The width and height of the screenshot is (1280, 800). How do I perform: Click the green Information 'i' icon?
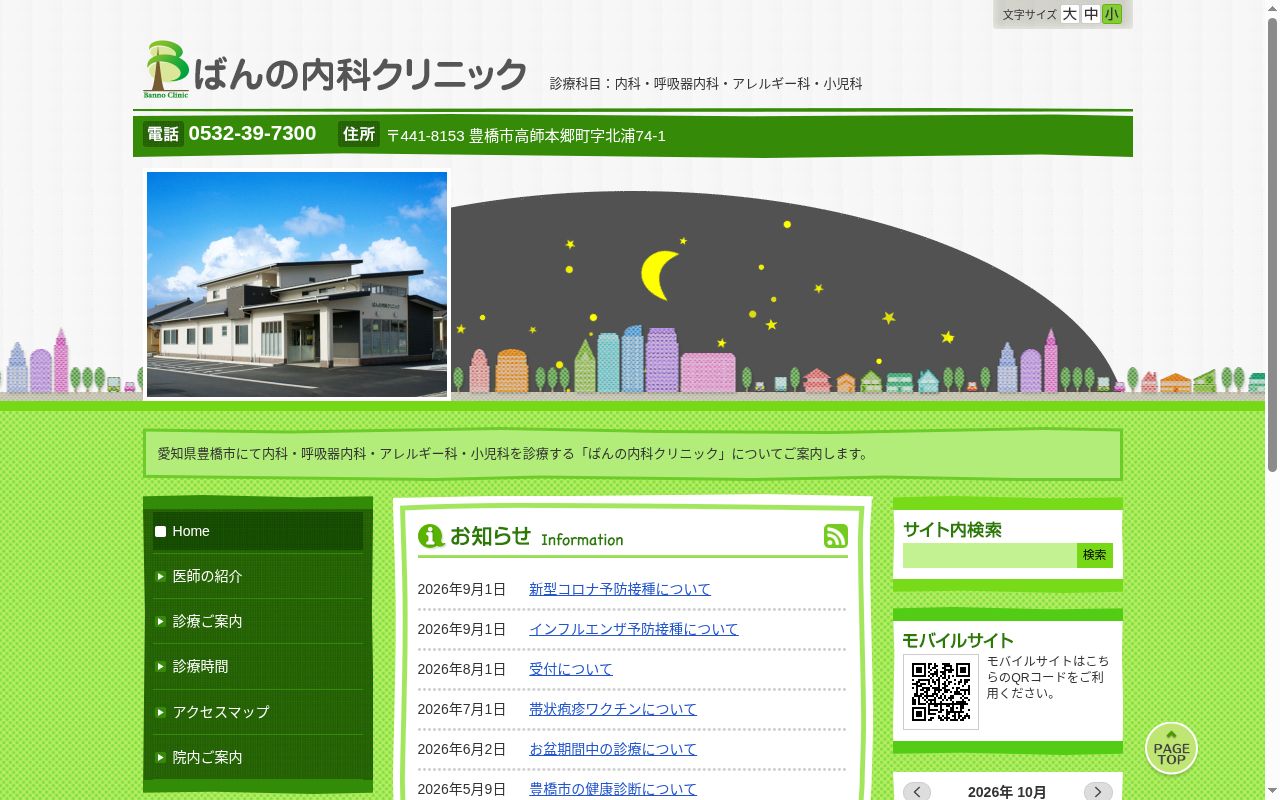point(431,536)
